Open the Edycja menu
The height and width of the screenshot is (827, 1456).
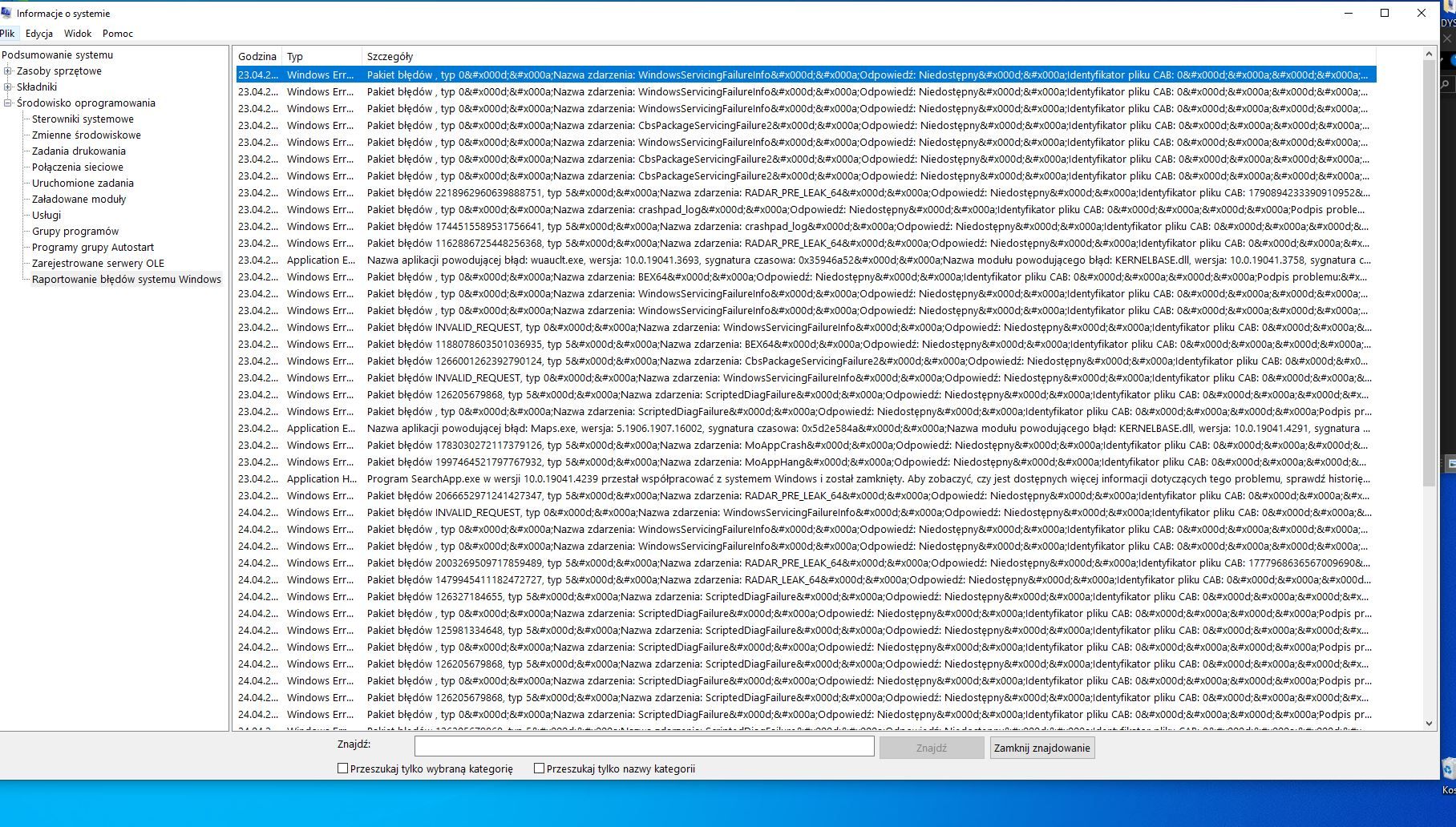tap(39, 33)
